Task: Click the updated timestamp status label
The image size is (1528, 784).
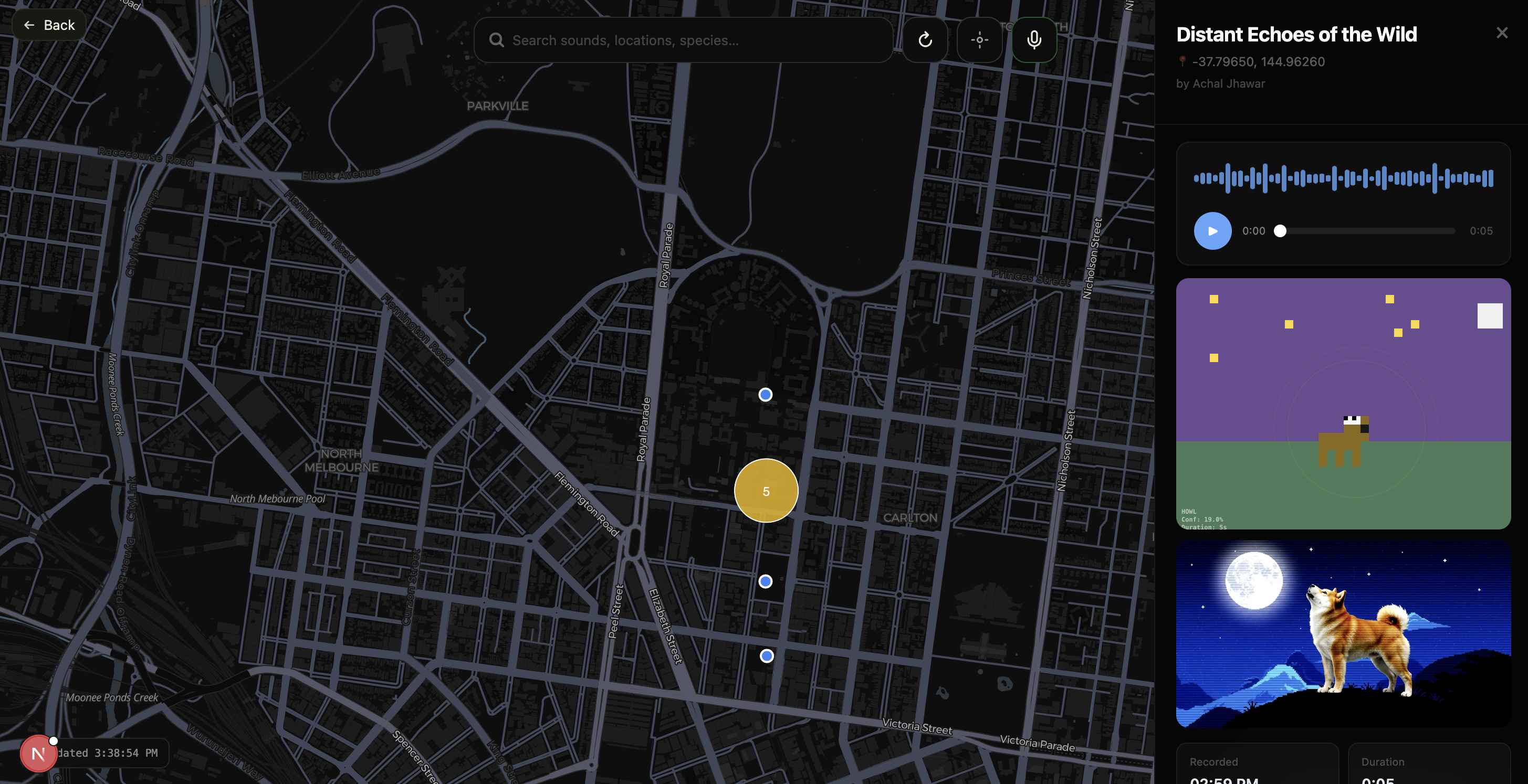Action: click(x=110, y=753)
